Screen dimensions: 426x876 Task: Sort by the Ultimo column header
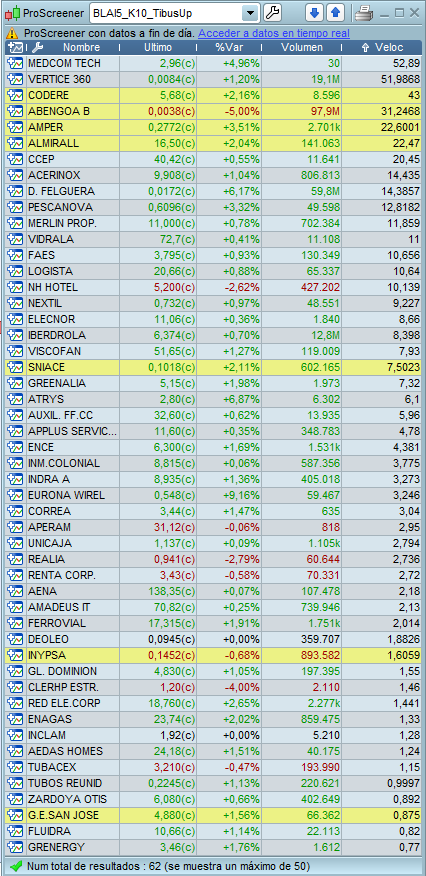coord(158,47)
